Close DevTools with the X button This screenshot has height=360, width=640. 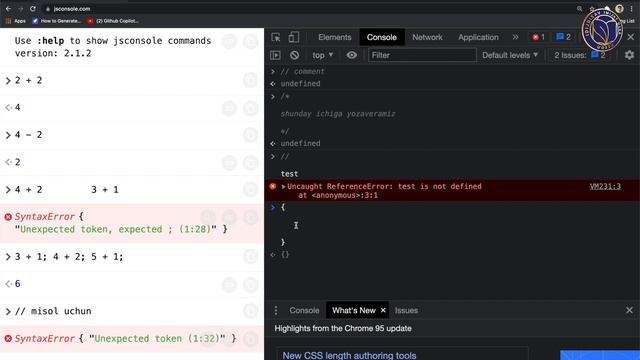coord(631,37)
